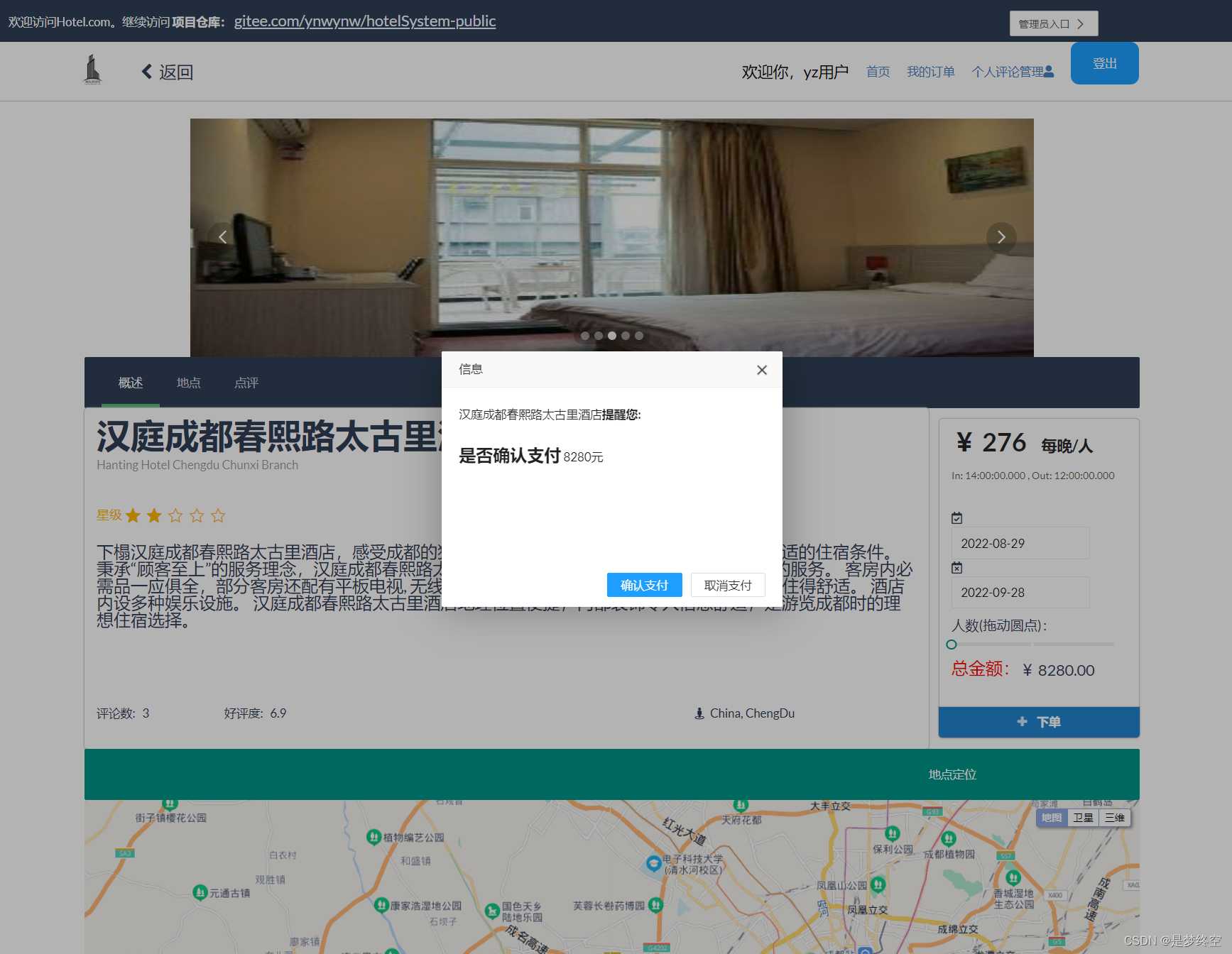Open the gitee.com project repository link

tap(365, 21)
